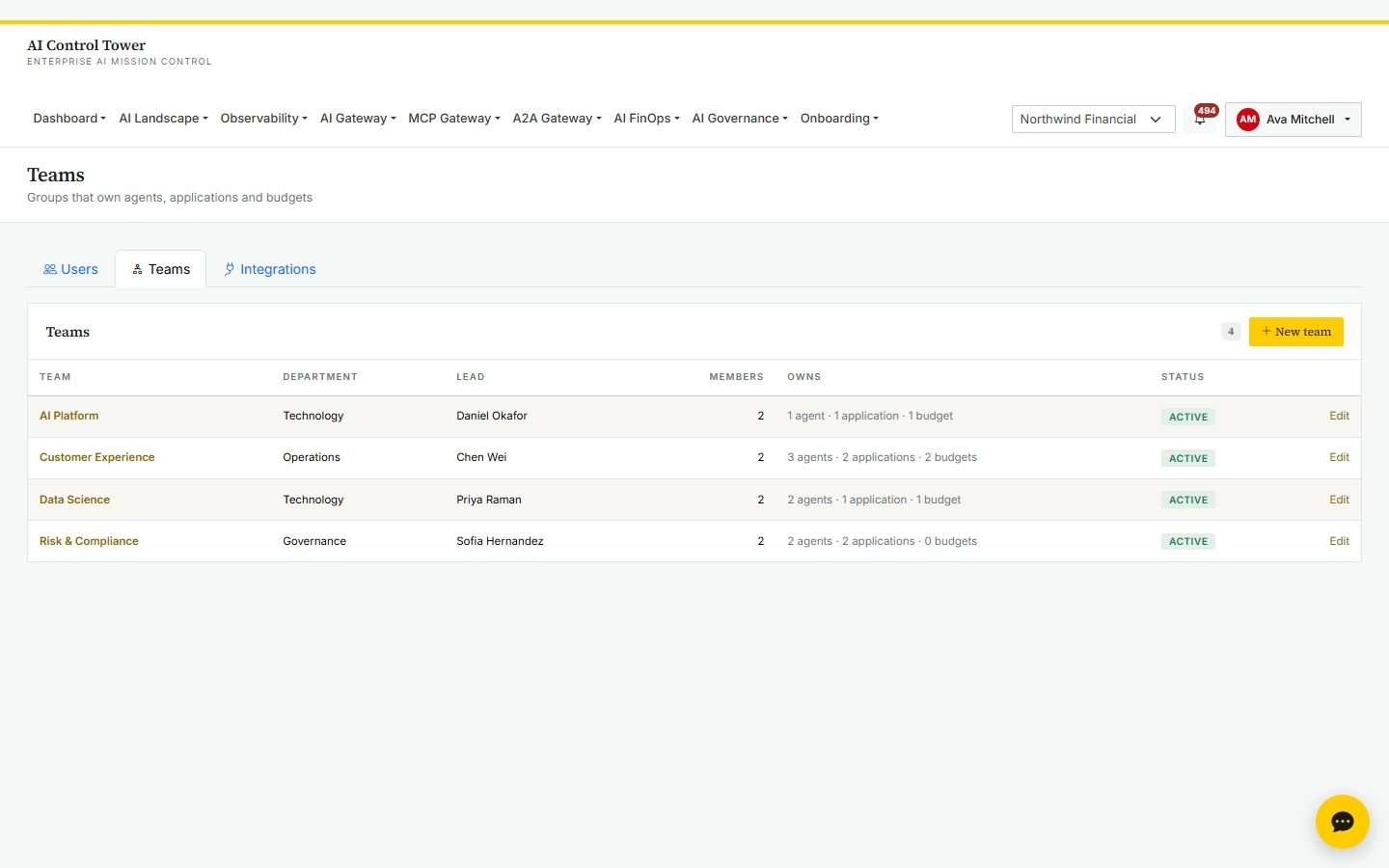Open the Data Science team

click(74, 500)
